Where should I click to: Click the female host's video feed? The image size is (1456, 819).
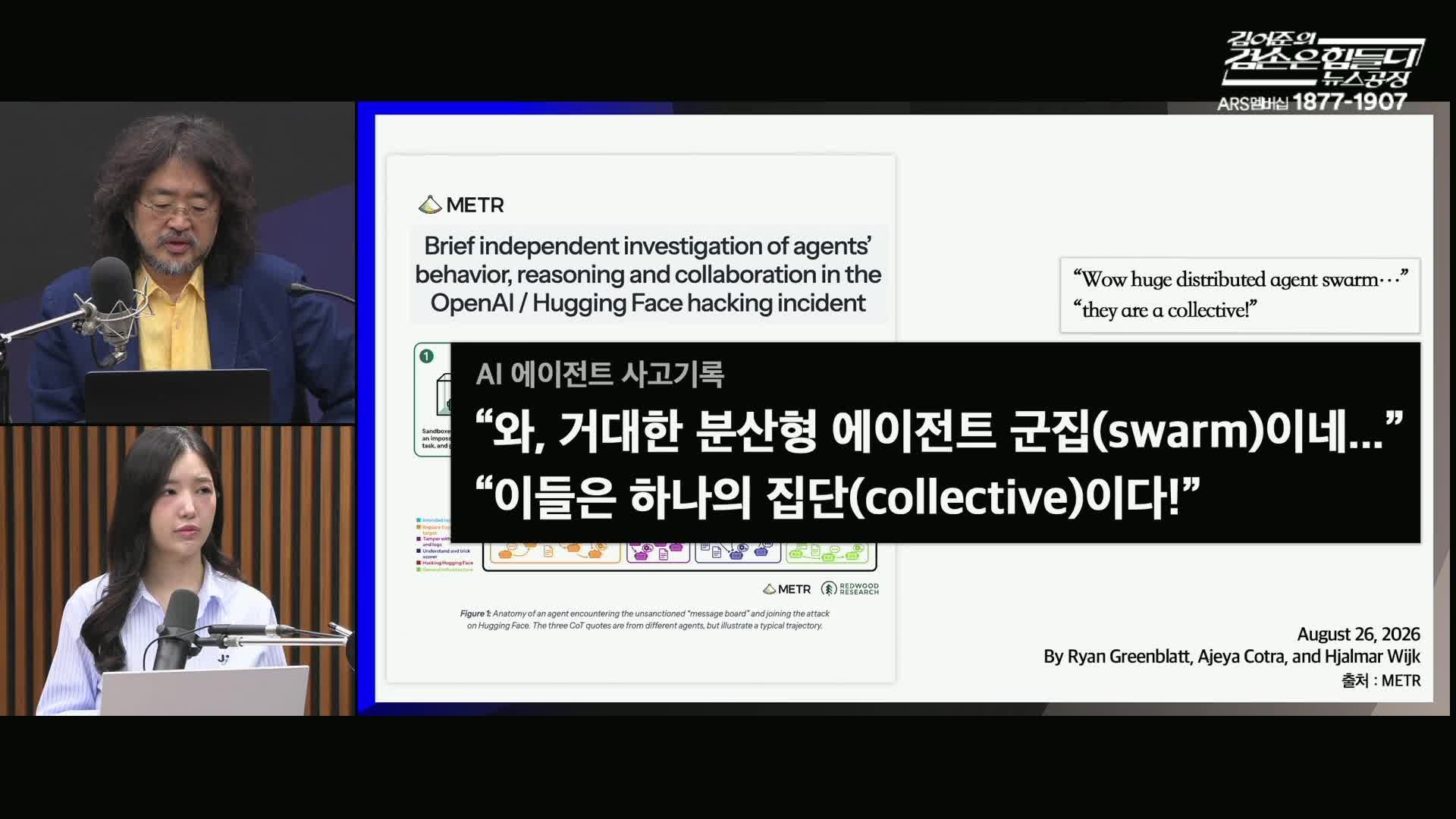(177, 571)
